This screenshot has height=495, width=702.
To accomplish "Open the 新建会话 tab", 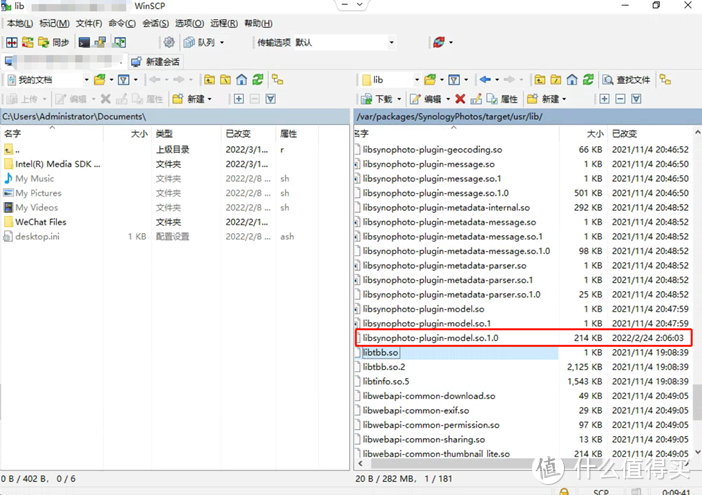I will [155, 62].
